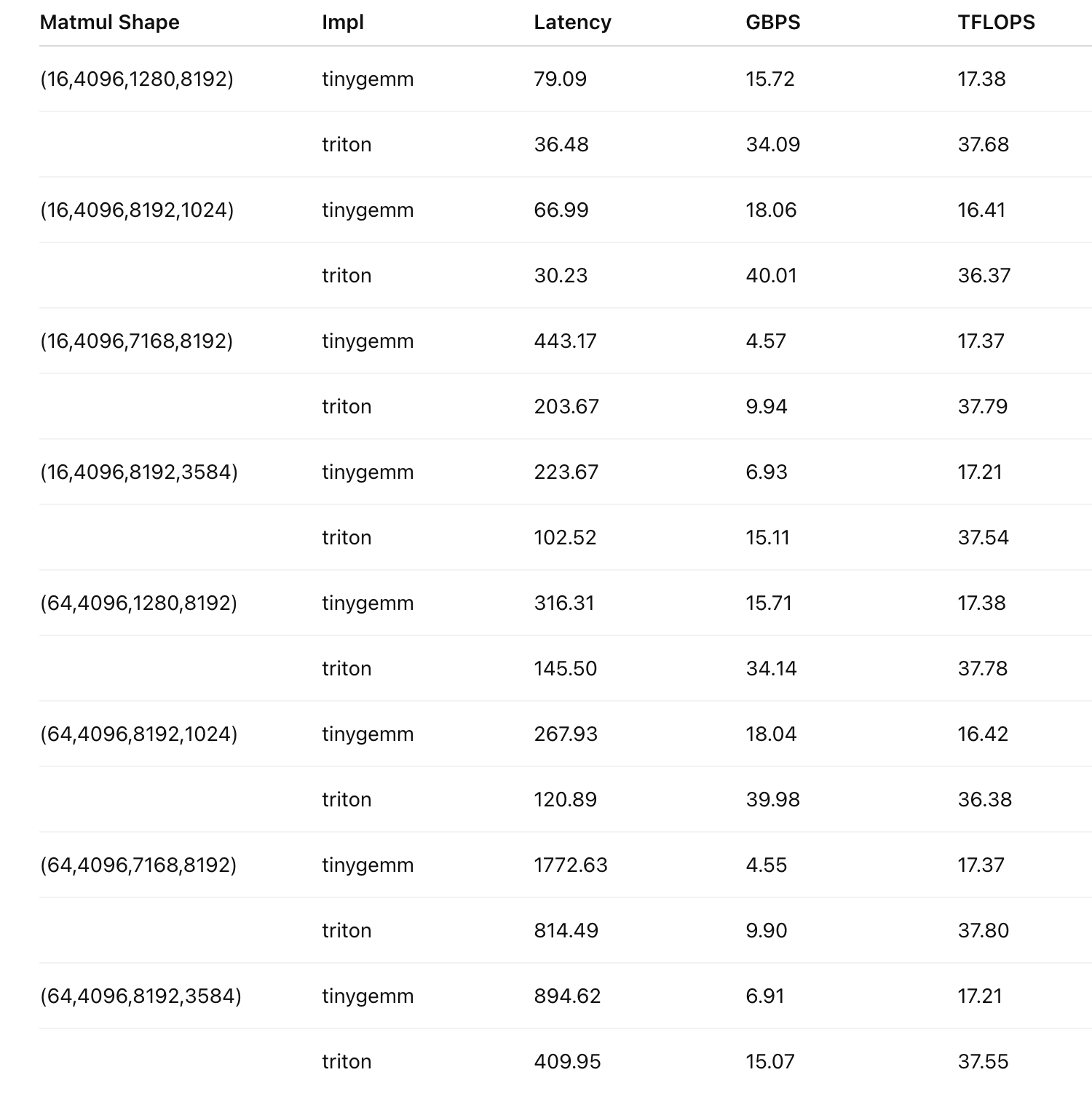
Task: Click the Latency column header
Action: [x=572, y=23]
